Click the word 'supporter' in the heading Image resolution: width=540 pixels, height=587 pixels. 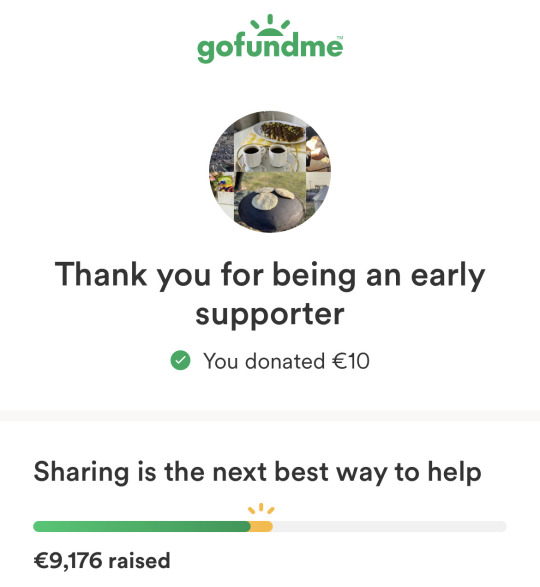270,314
